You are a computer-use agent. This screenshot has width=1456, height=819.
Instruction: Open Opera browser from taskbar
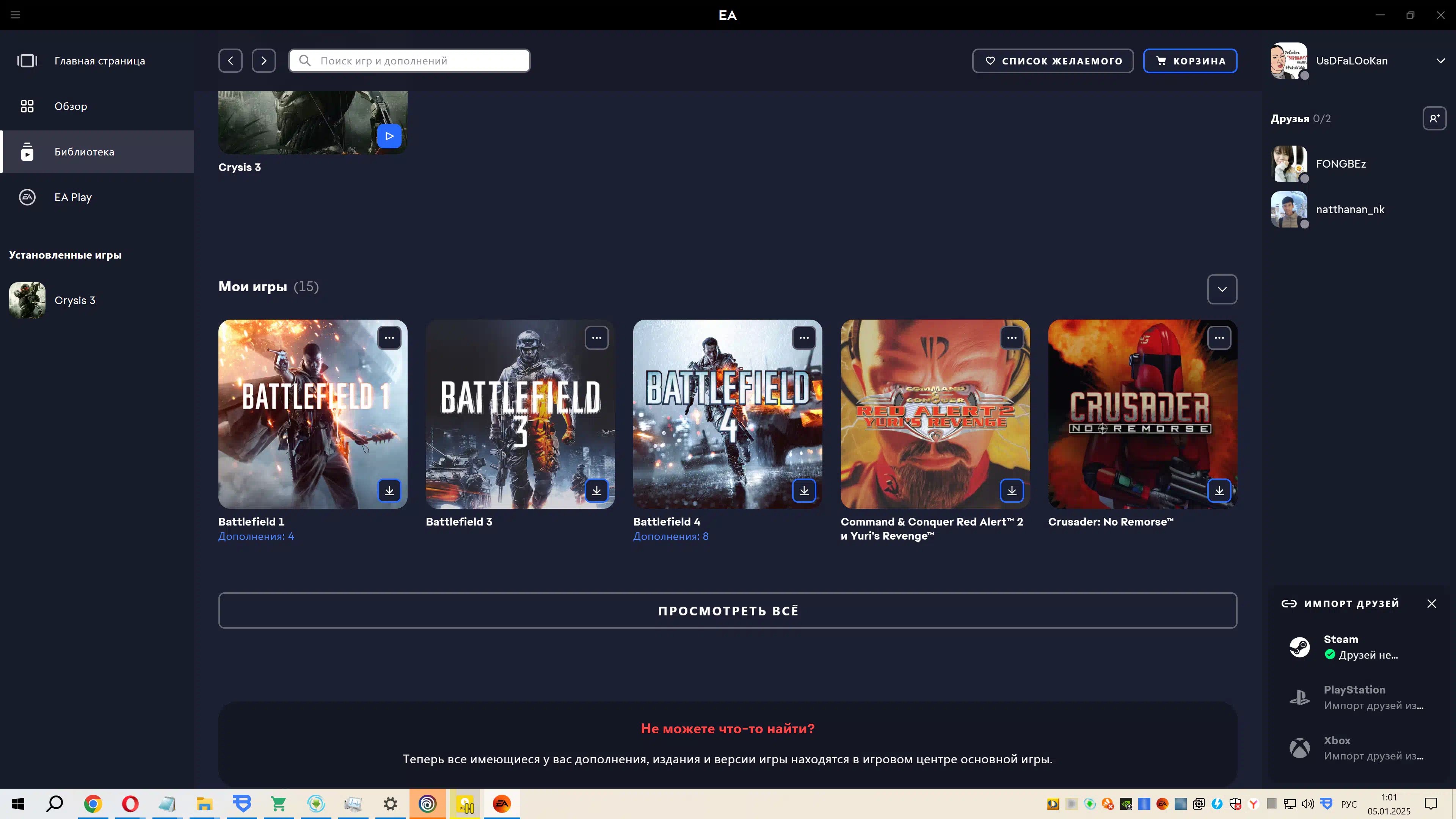(130, 804)
